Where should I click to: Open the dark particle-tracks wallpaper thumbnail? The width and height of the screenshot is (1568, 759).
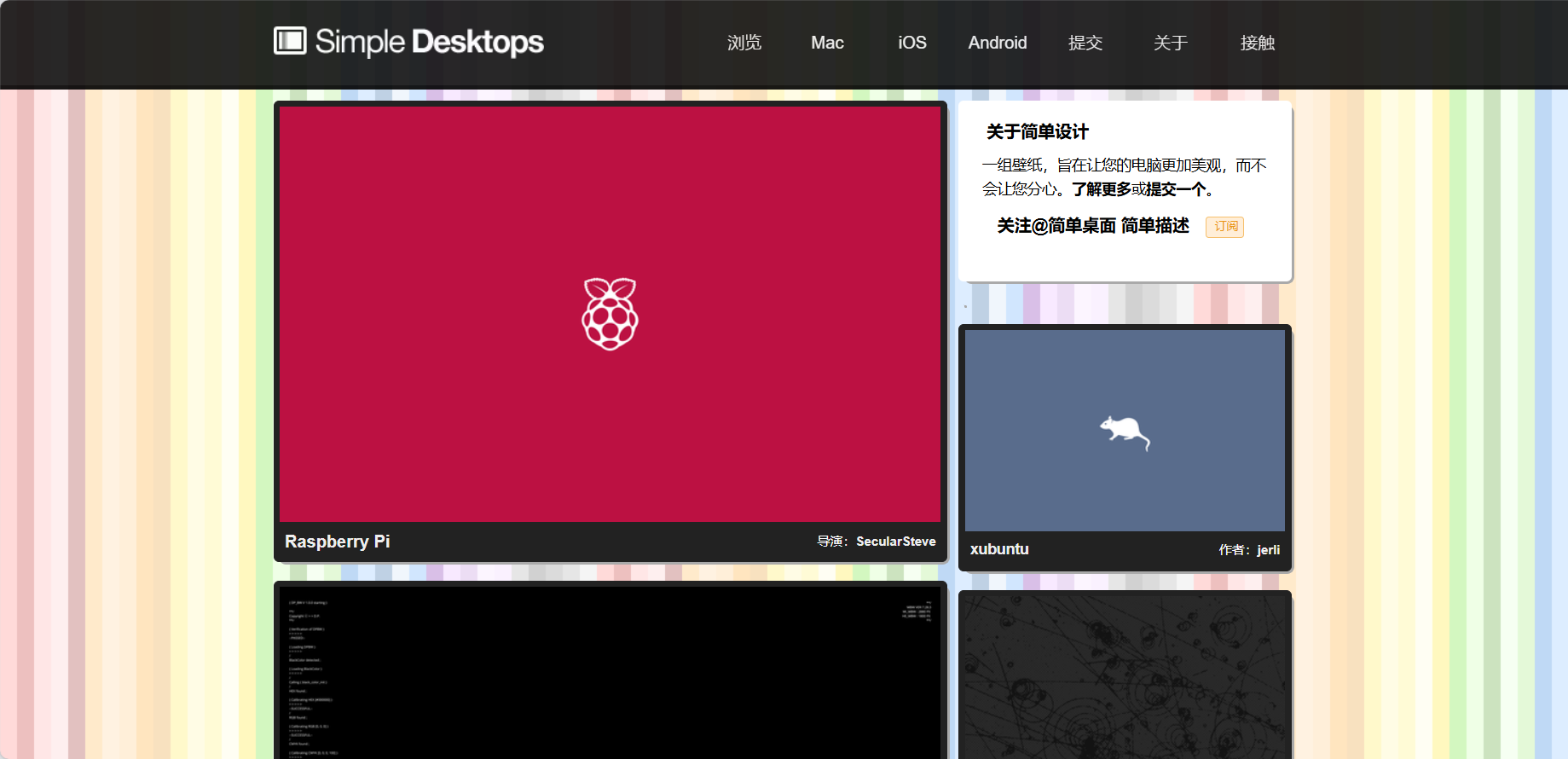[x=1125, y=677]
